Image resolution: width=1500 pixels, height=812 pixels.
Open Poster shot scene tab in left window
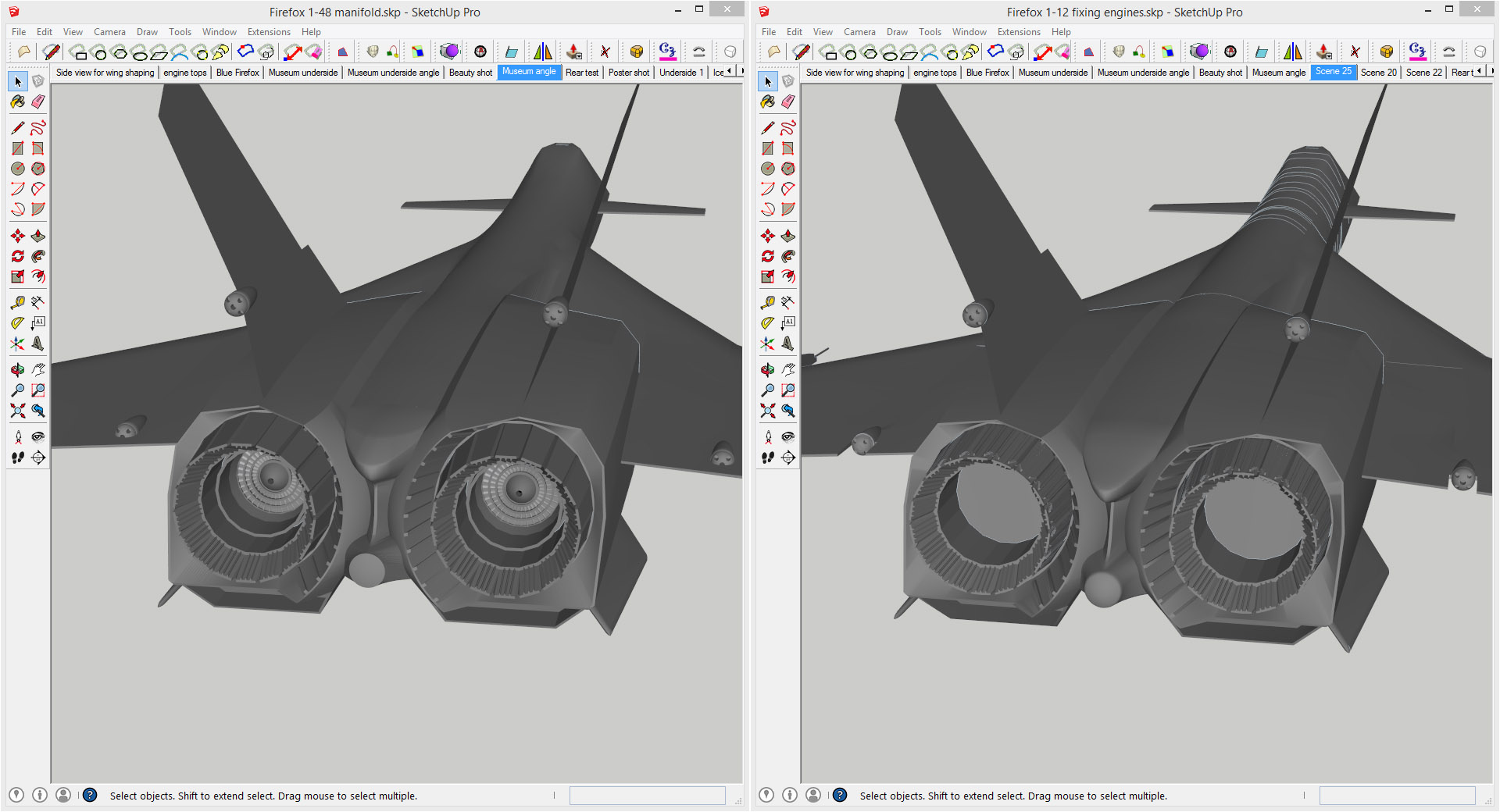629,73
